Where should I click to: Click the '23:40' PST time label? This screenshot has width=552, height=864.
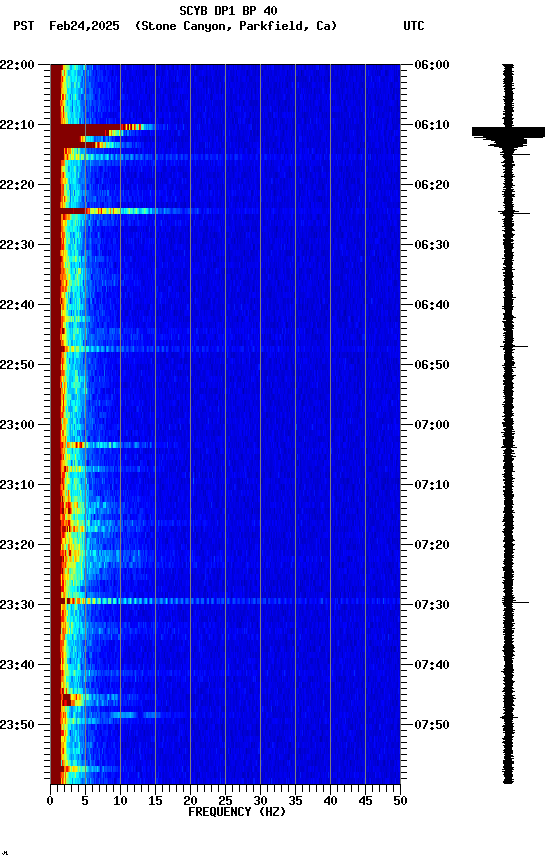tap(17, 666)
